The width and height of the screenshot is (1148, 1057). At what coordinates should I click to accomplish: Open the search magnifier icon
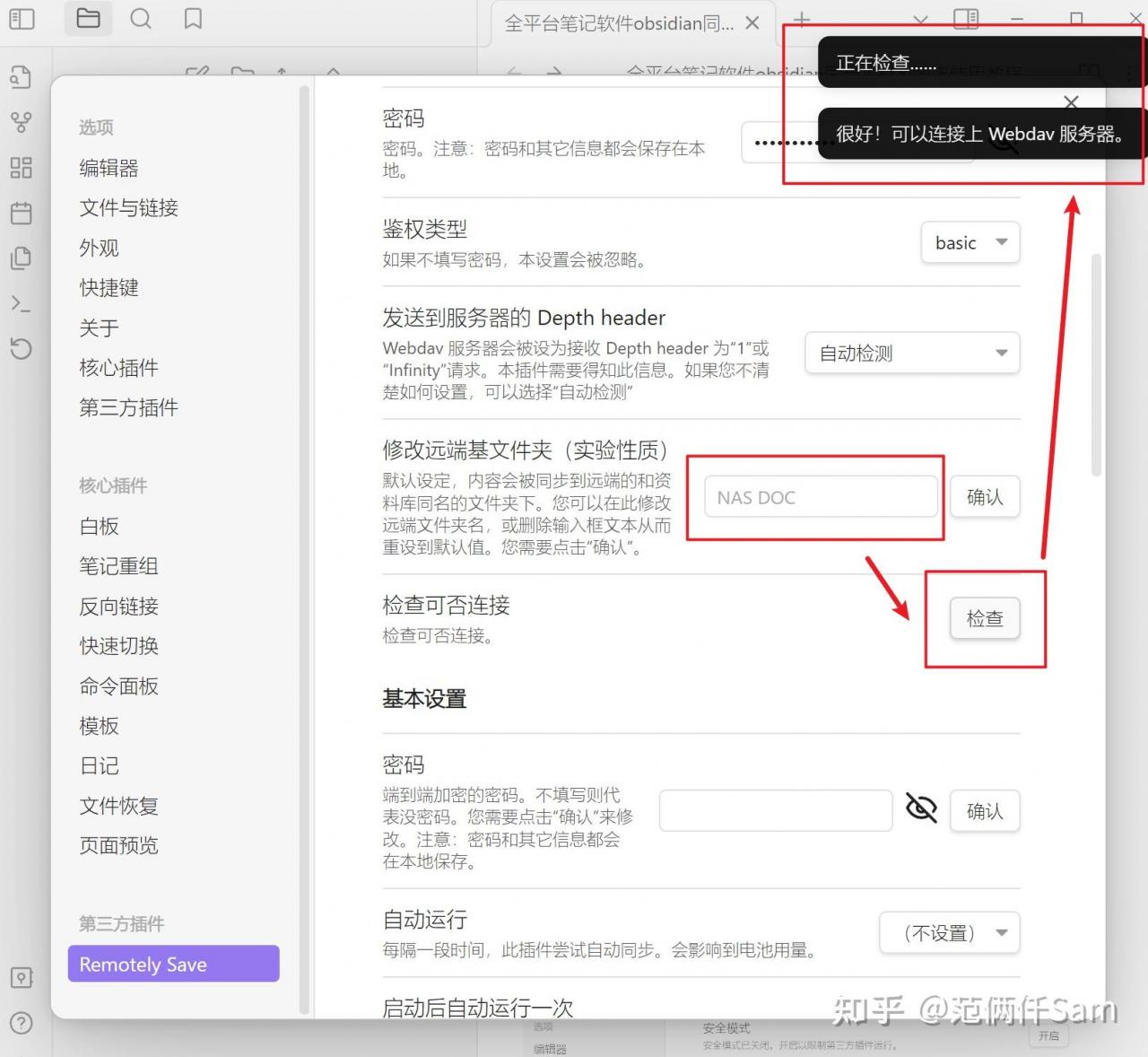point(141,19)
